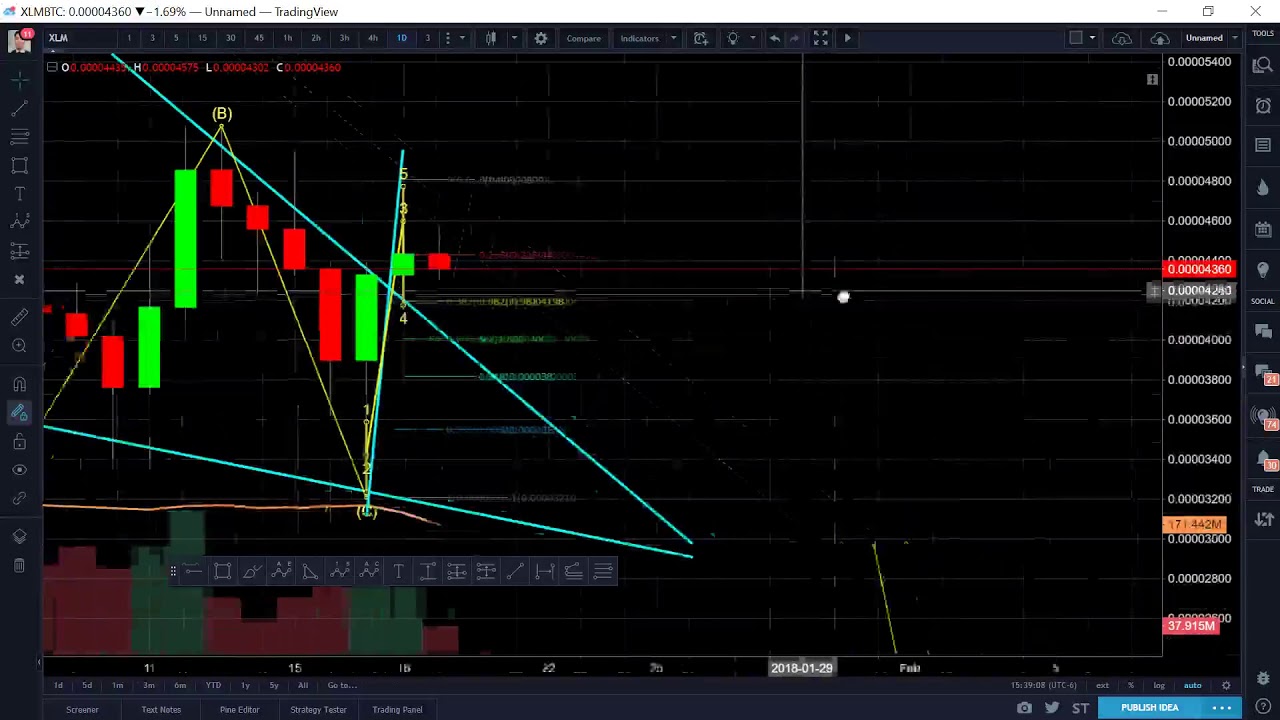Open the Screener tab
The image size is (1280, 720).
(82, 709)
